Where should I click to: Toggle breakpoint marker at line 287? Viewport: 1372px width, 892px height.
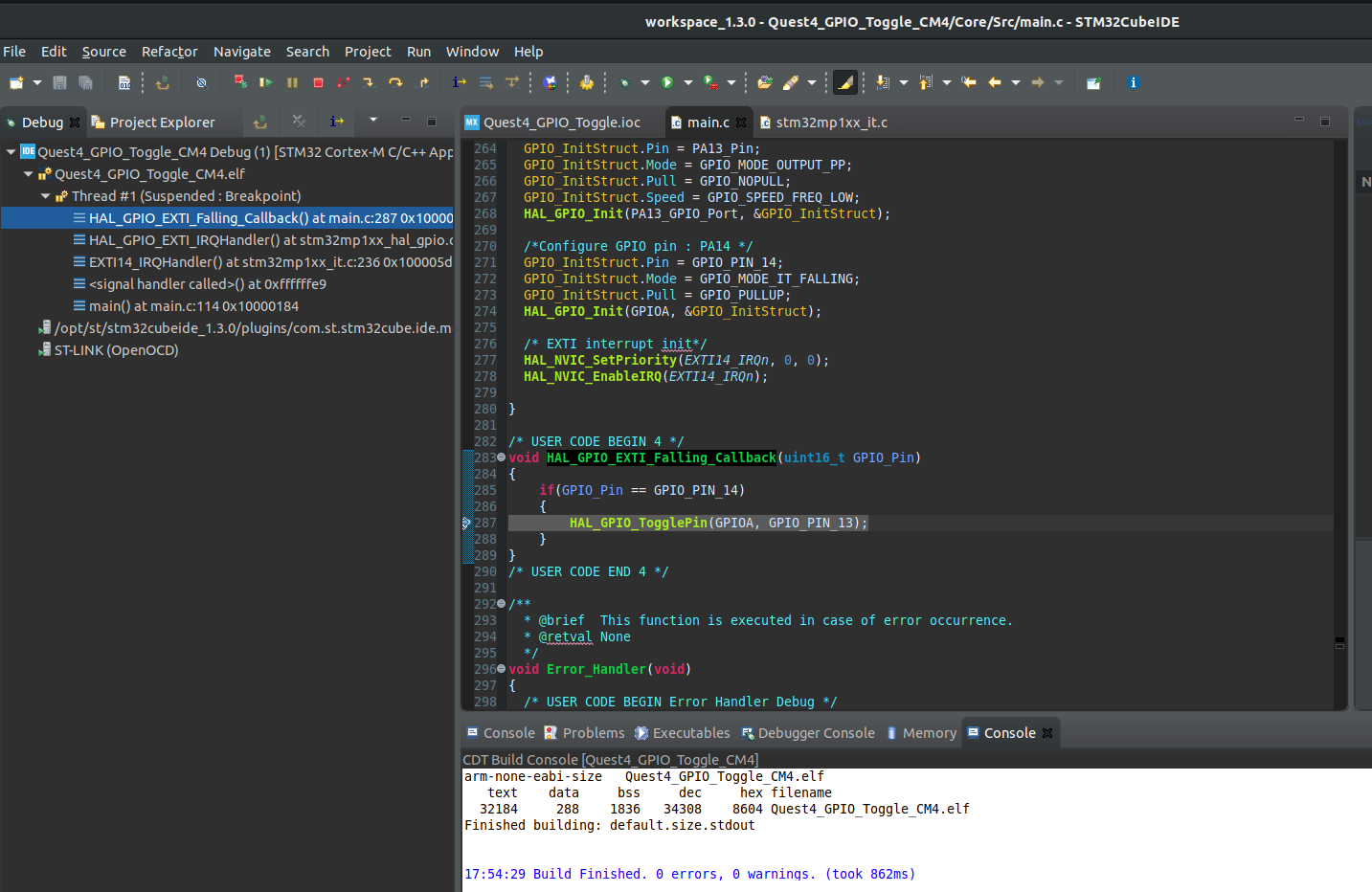466,524
